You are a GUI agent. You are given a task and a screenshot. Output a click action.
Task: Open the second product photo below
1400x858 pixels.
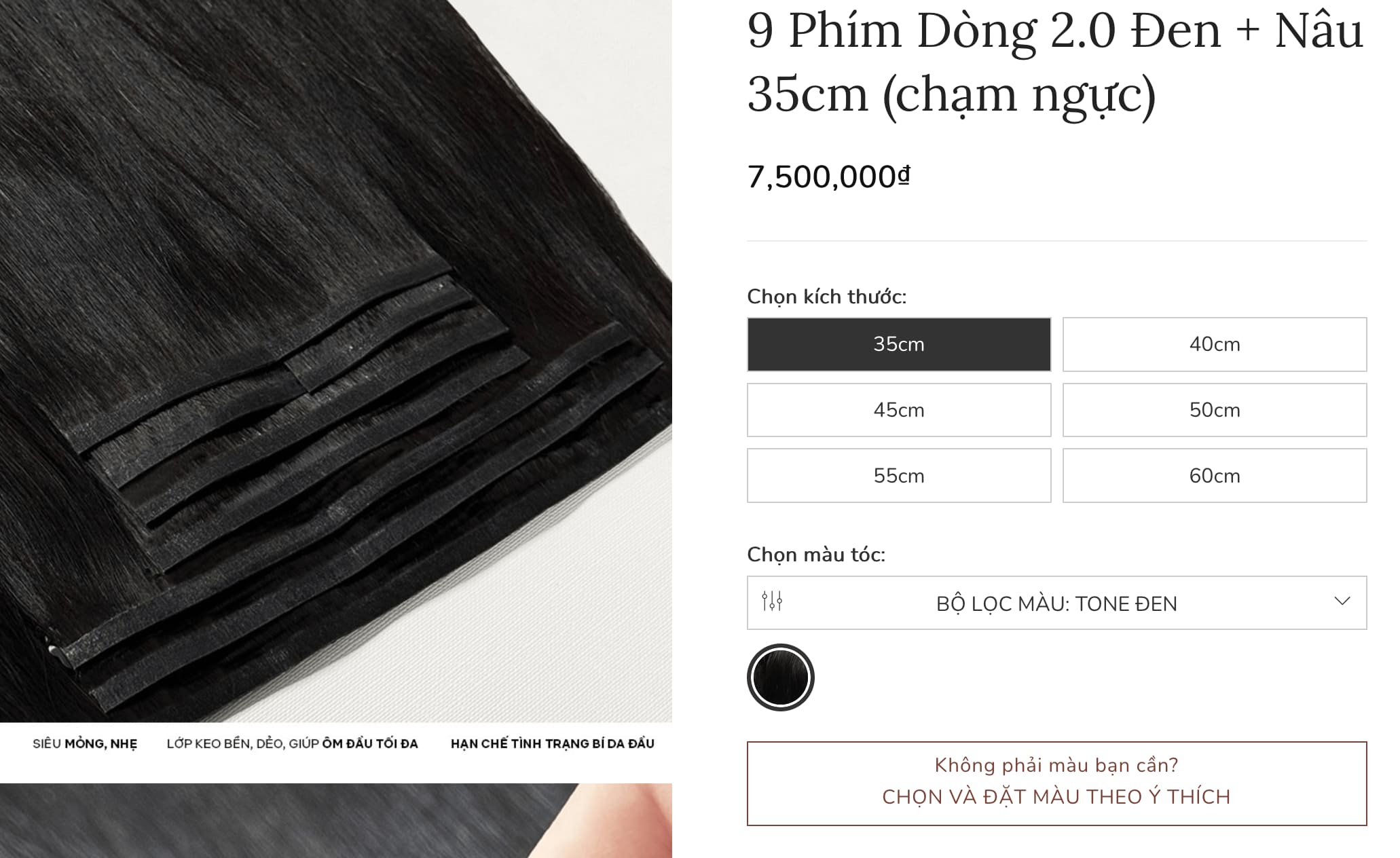(336, 821)
